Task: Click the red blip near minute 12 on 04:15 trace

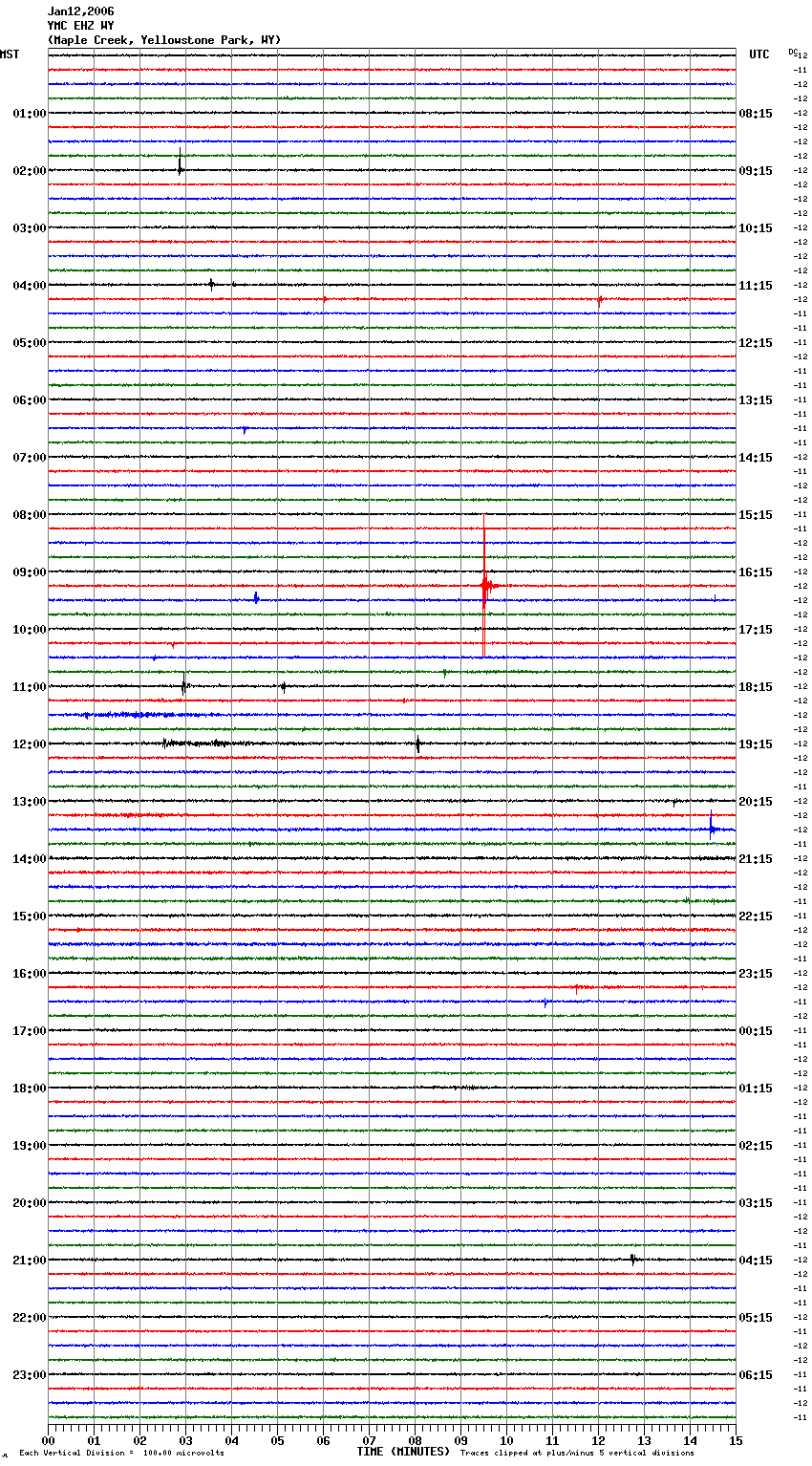Action: 600,299
